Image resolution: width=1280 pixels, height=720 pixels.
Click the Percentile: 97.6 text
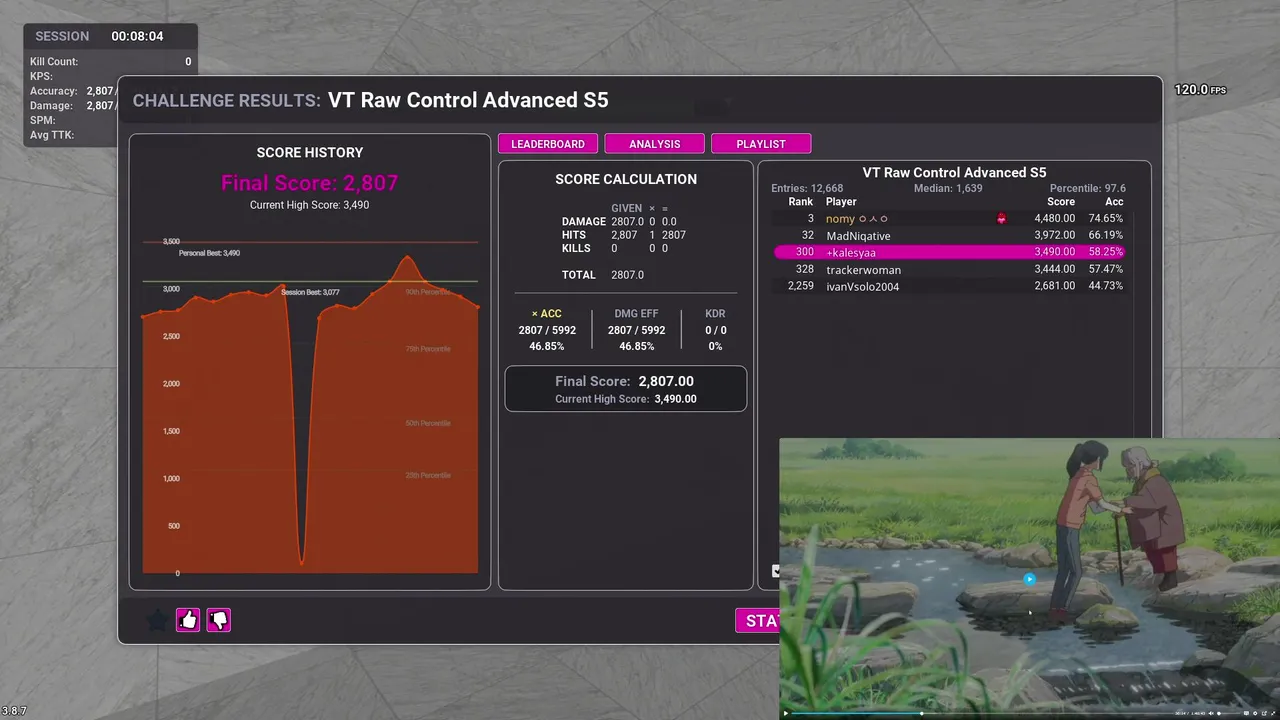[x=1088, y=189]
